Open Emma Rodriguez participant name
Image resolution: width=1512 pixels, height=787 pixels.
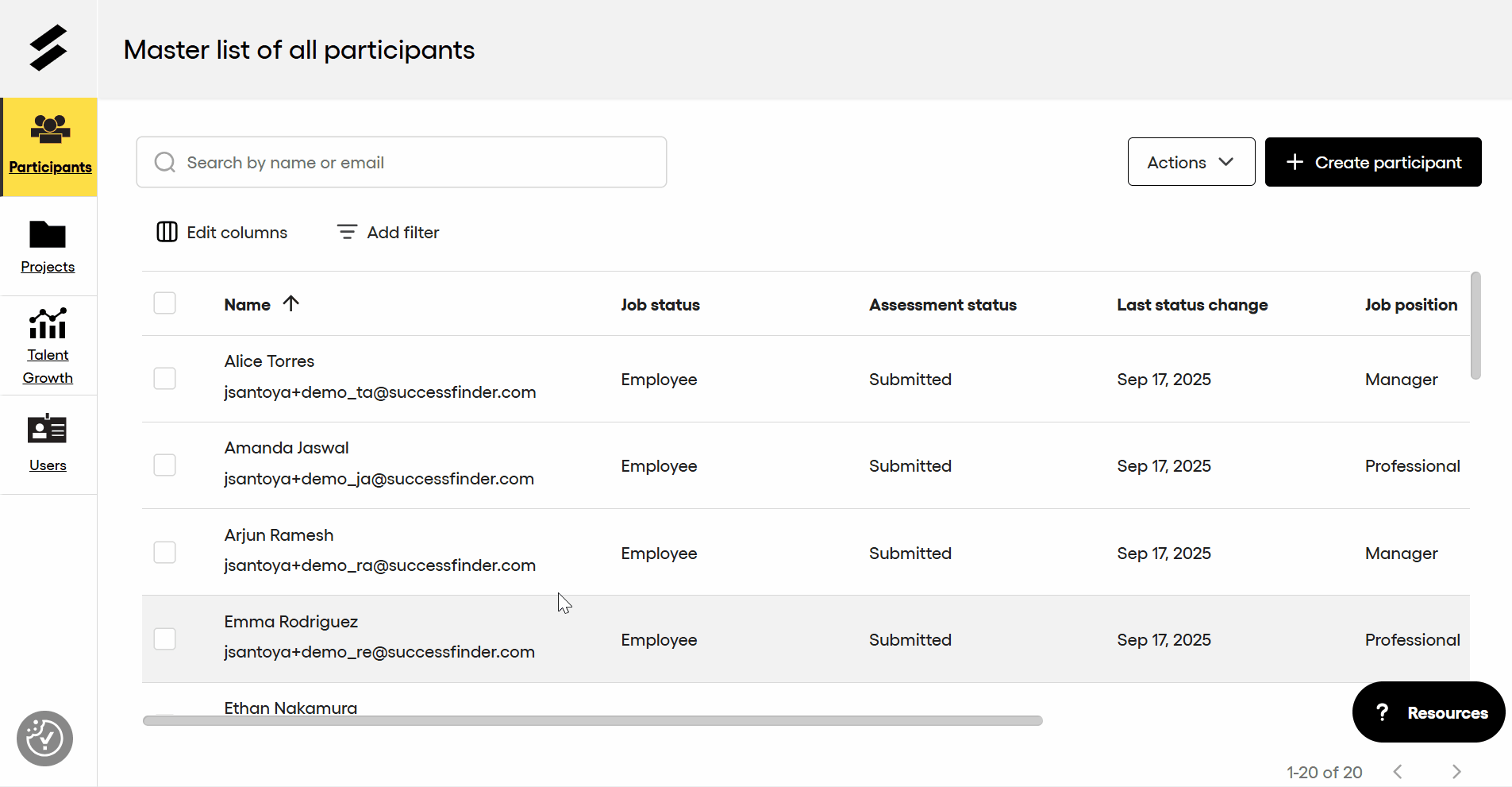click(x=290, y=622)
